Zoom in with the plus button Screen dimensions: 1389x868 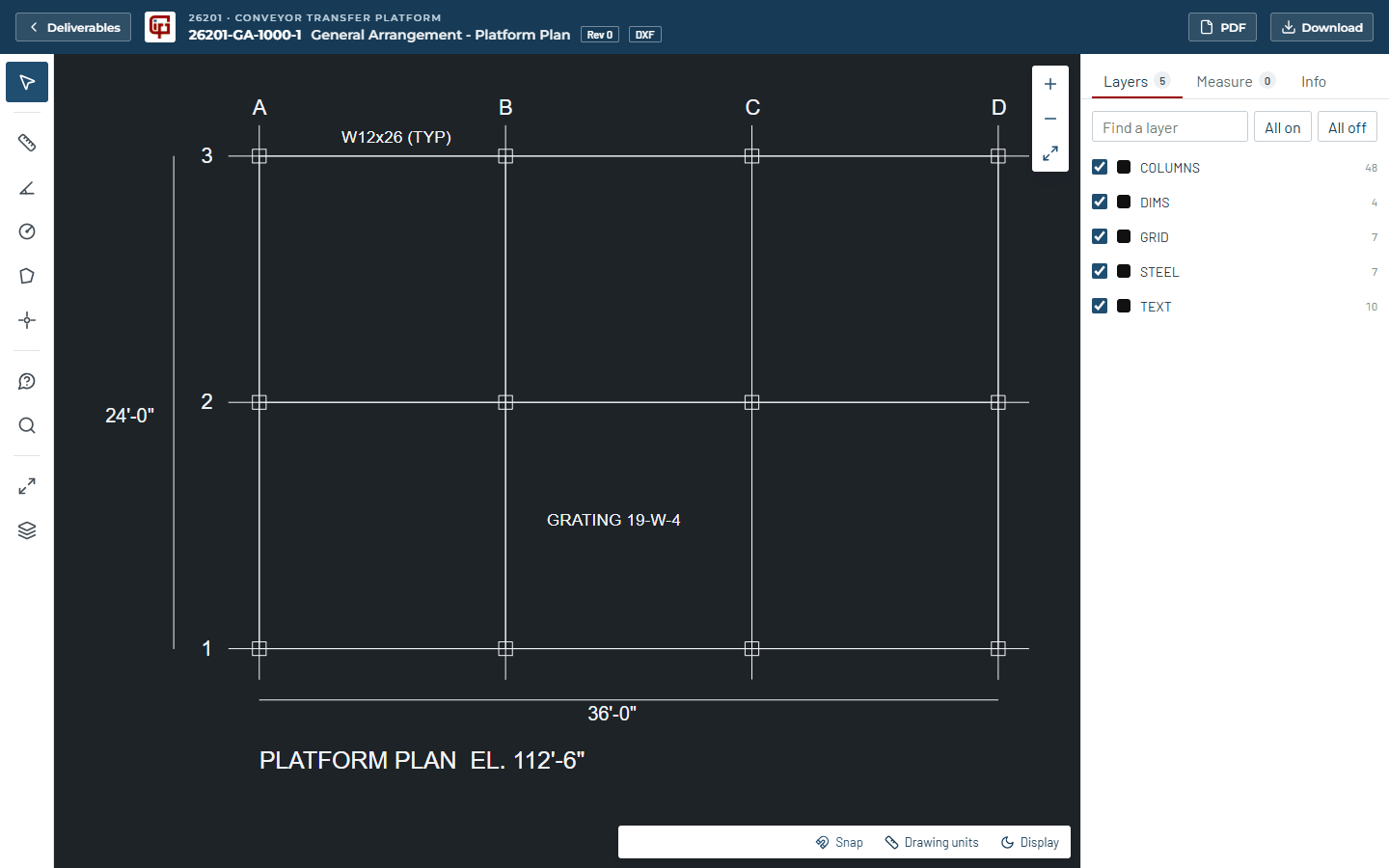click(x=1050, y=84)
